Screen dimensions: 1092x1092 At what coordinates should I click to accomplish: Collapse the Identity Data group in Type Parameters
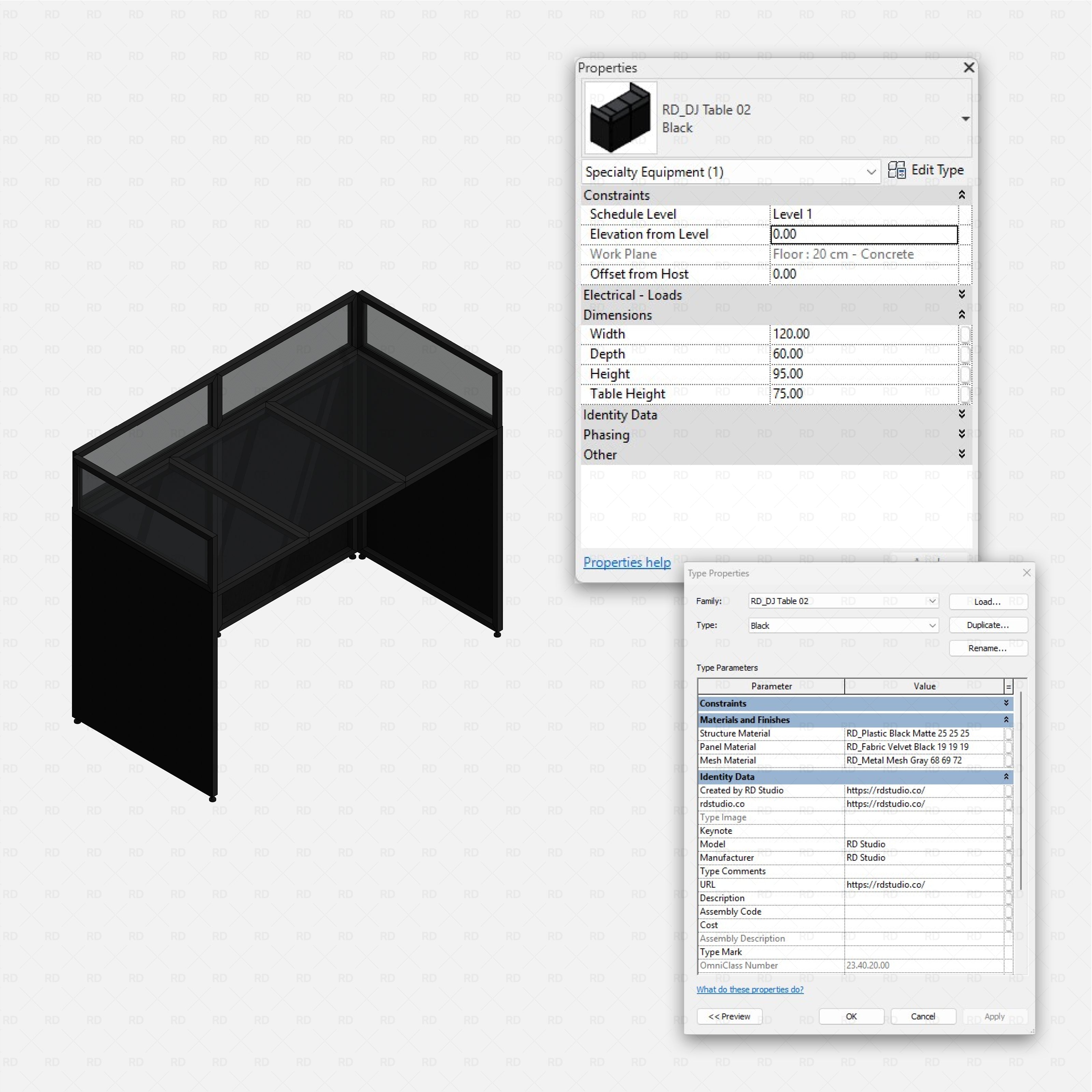tap(1006, 777)
